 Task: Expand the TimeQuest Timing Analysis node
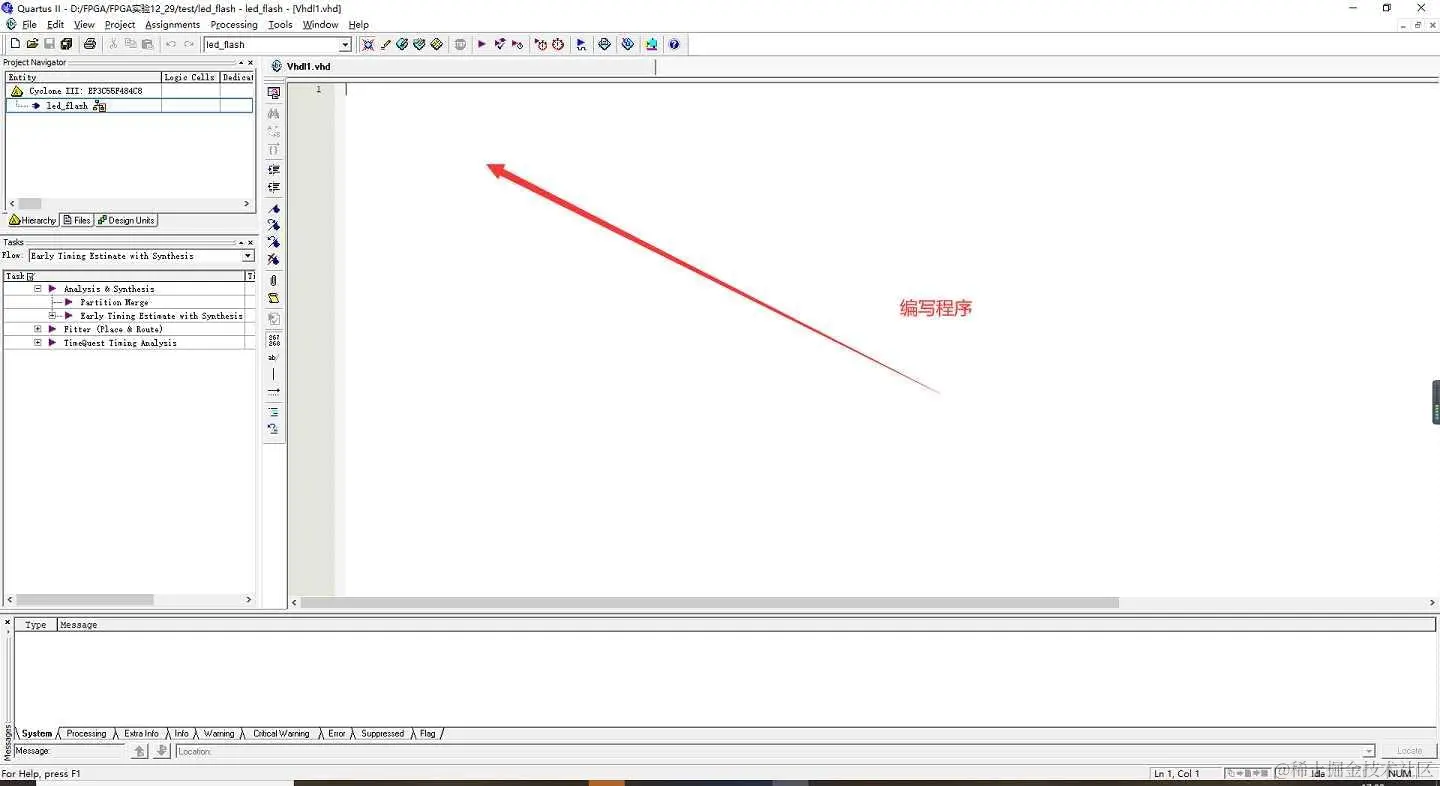[x=38, y=343]
